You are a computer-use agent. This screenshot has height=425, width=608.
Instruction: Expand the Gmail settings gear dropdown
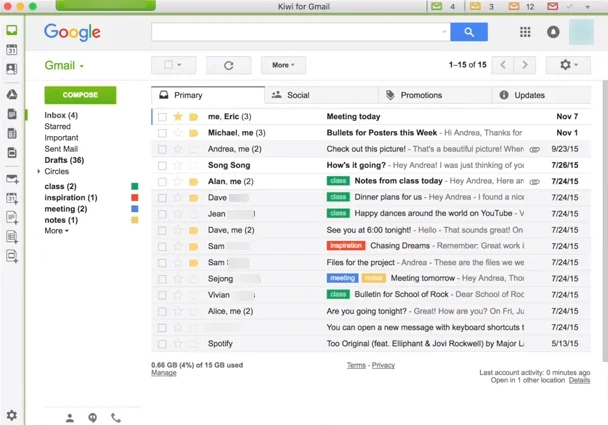click(x=569, y=65)
